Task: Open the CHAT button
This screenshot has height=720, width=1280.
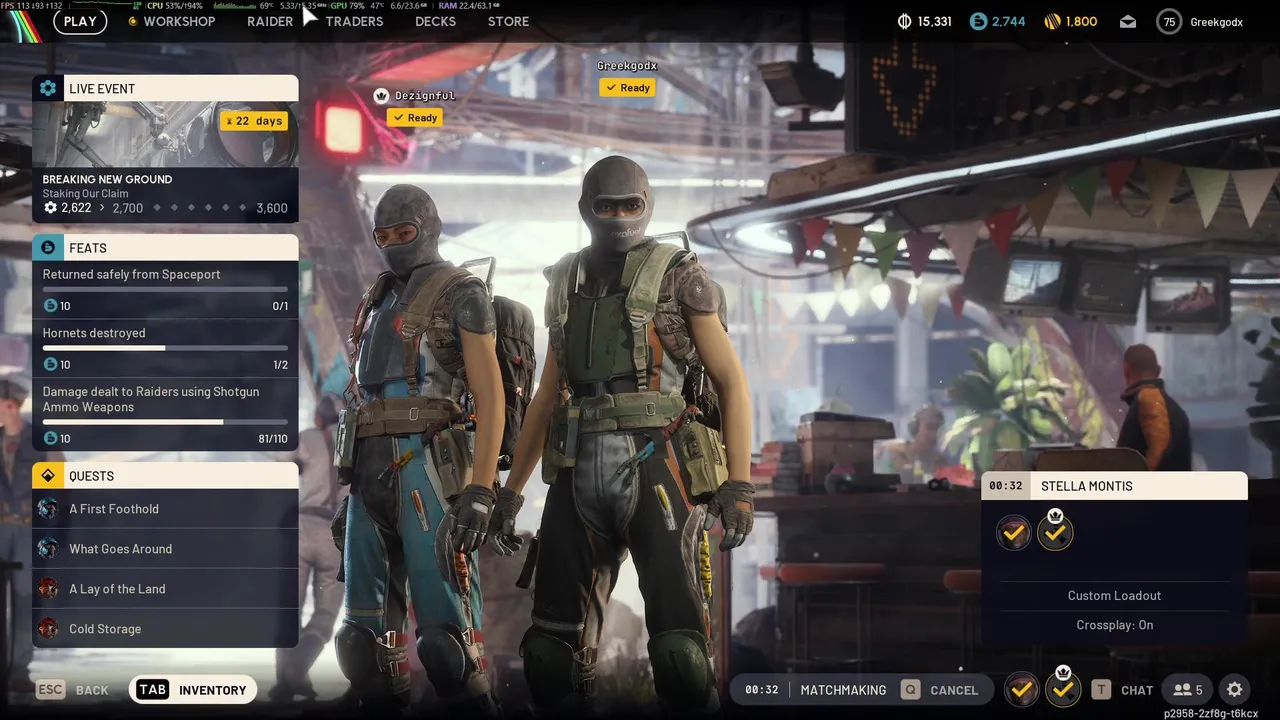Action: (x=1137, y=690)
